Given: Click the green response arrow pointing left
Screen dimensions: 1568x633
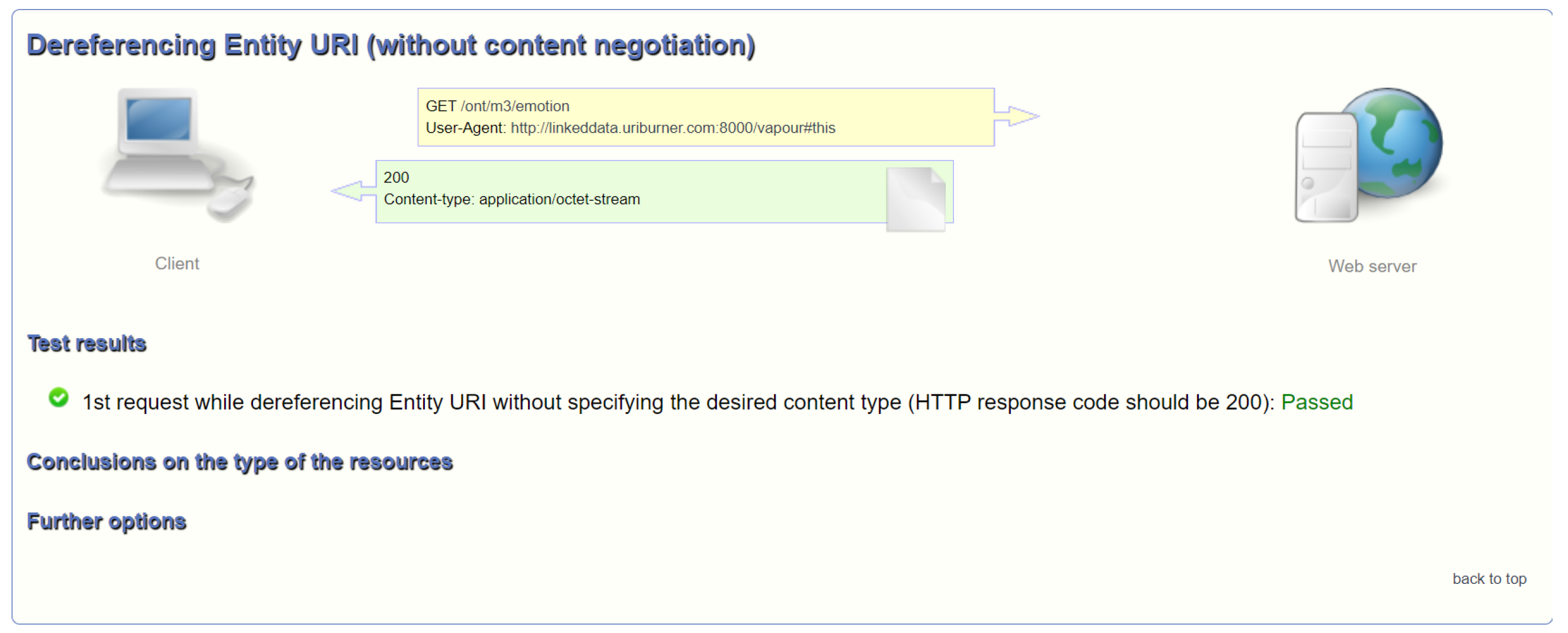Looking at the screenshot, I should pyautogui.click(x=354, y=191).
